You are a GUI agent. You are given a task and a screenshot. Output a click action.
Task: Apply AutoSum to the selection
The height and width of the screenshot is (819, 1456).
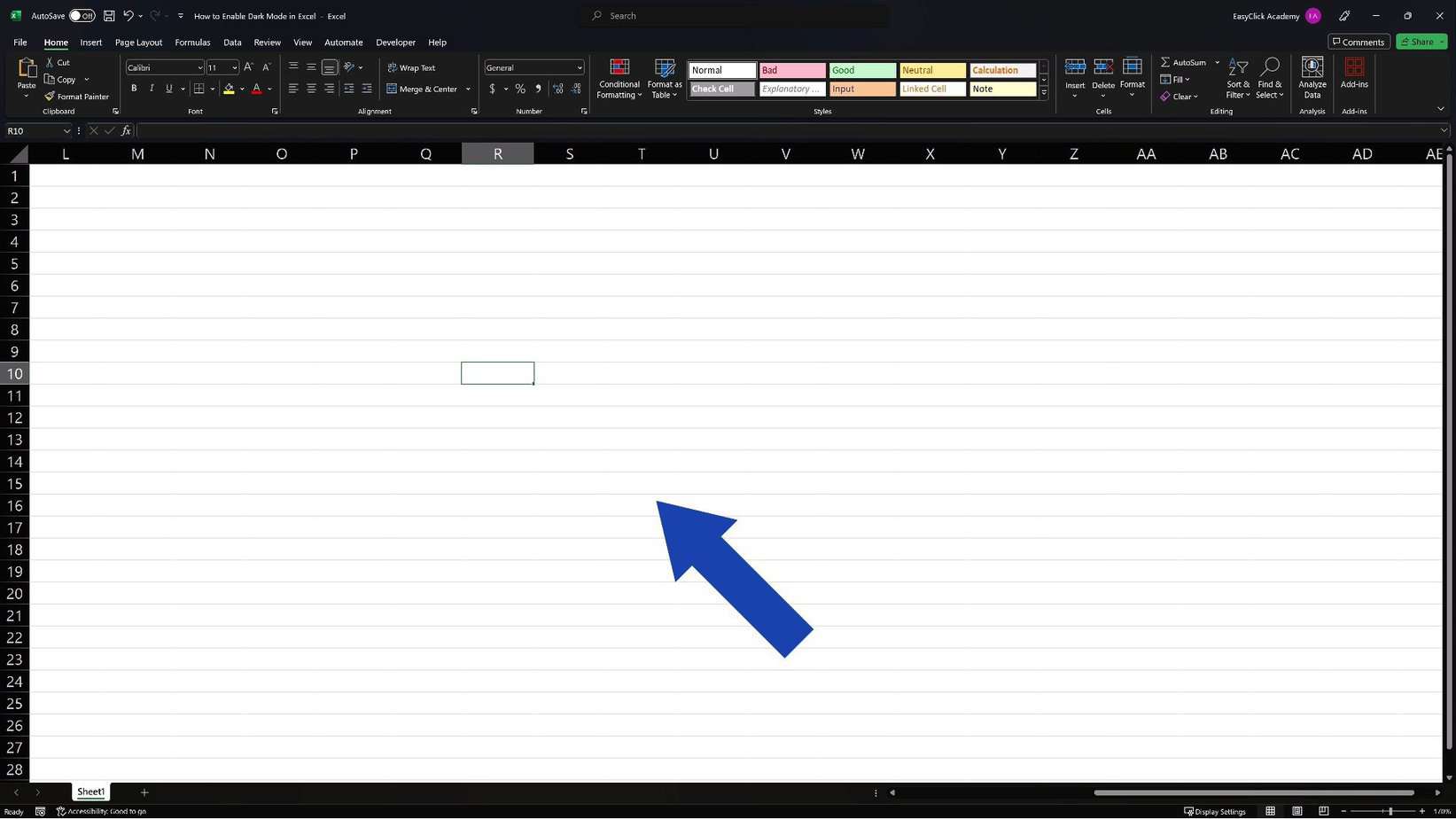(x=1186, y=62)
